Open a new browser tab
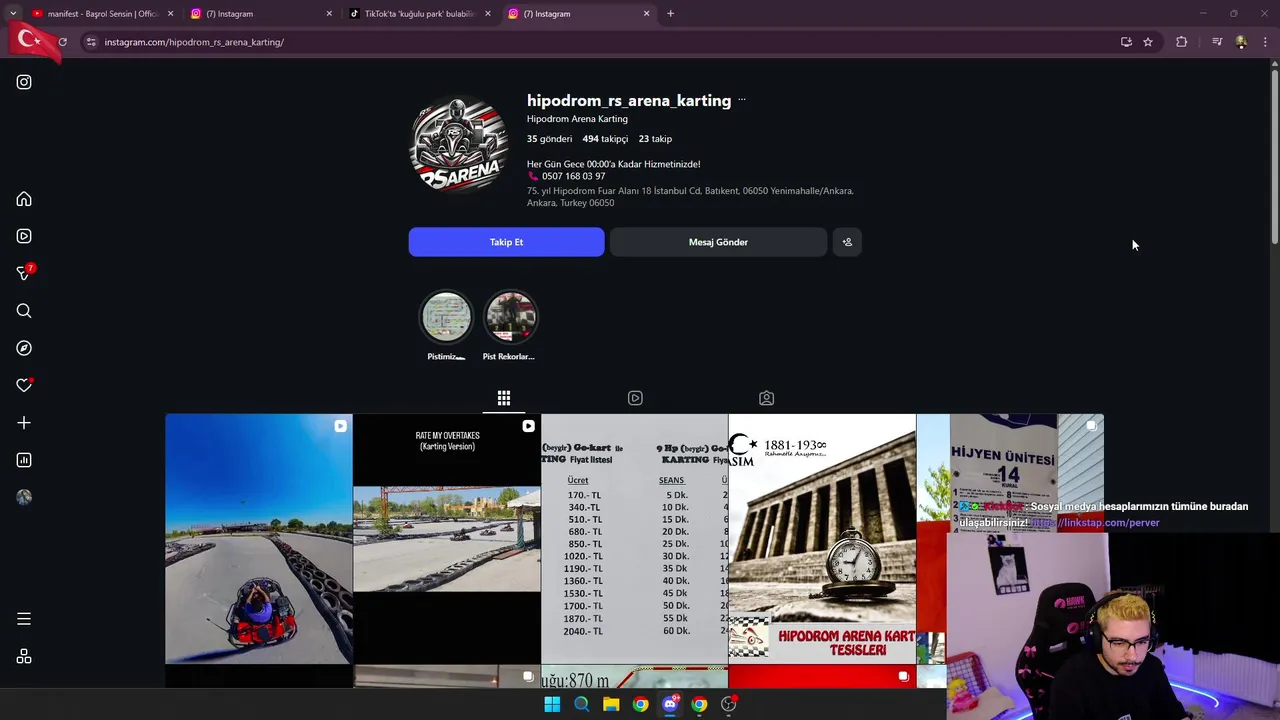The image size is (1280, 720). (670, 14)
